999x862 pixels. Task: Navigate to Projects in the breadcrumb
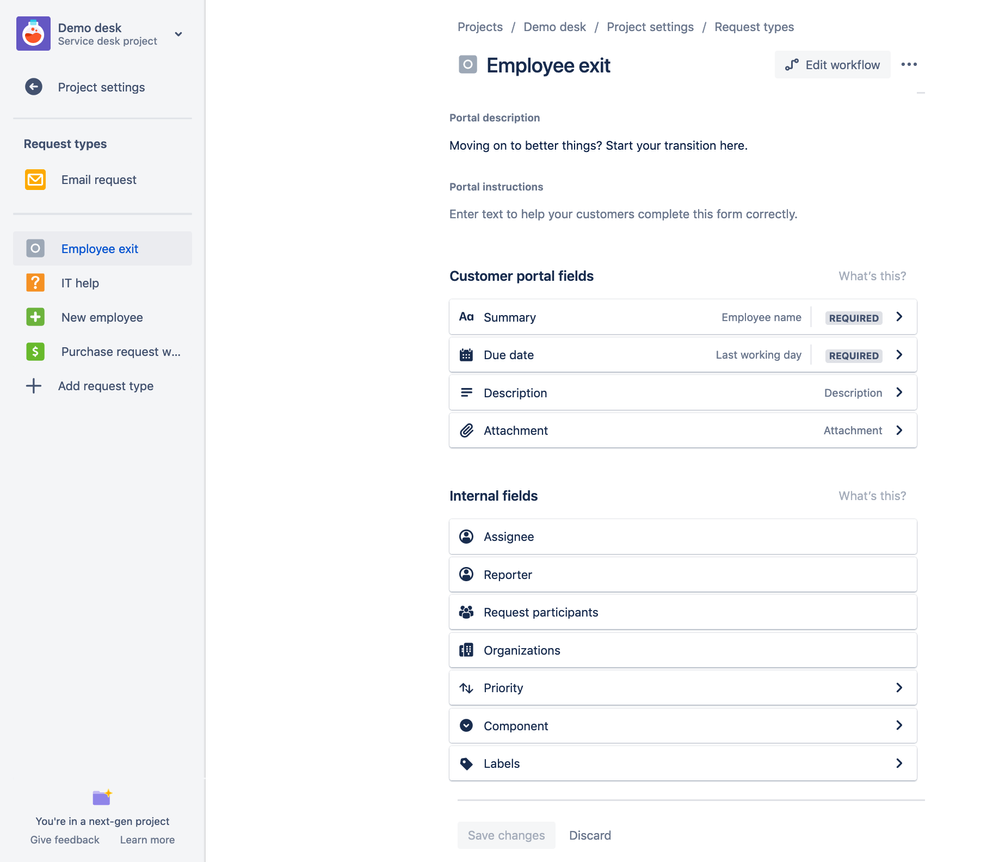tap(480, 27)
